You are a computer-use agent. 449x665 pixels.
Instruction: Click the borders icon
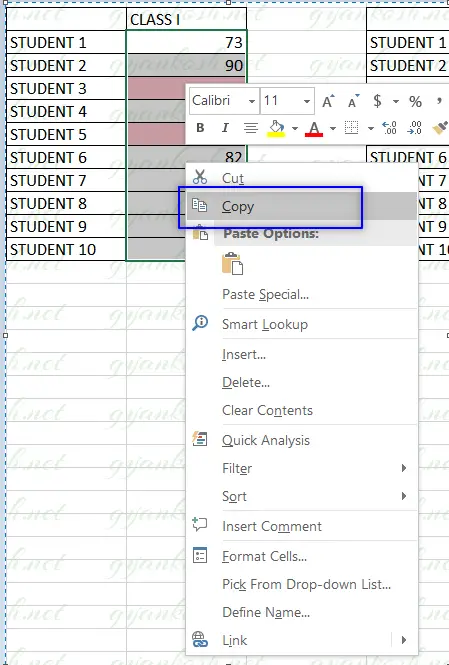pos(351,128)
